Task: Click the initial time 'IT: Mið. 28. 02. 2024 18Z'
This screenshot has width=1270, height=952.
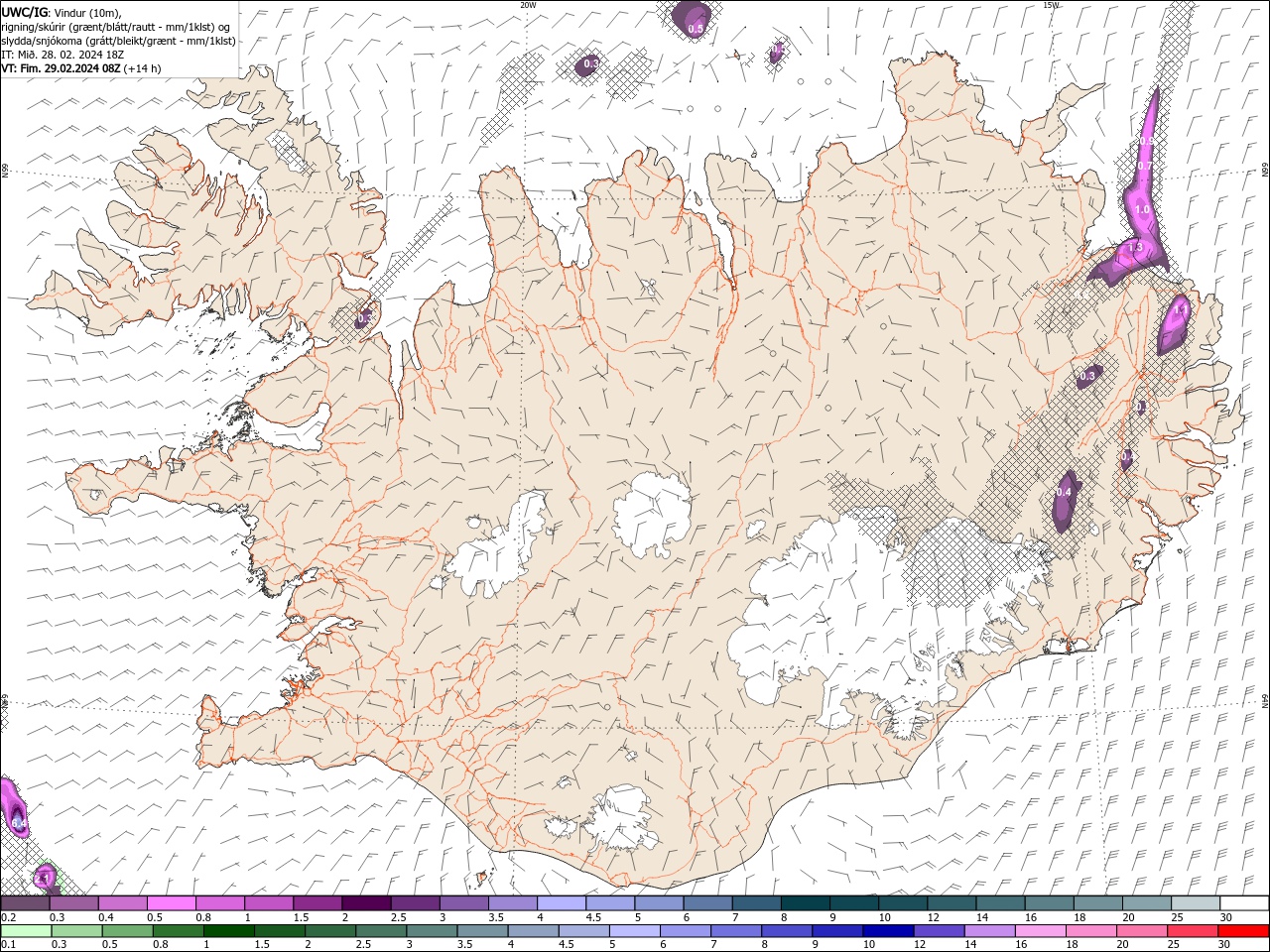Action: coord(62,55)
